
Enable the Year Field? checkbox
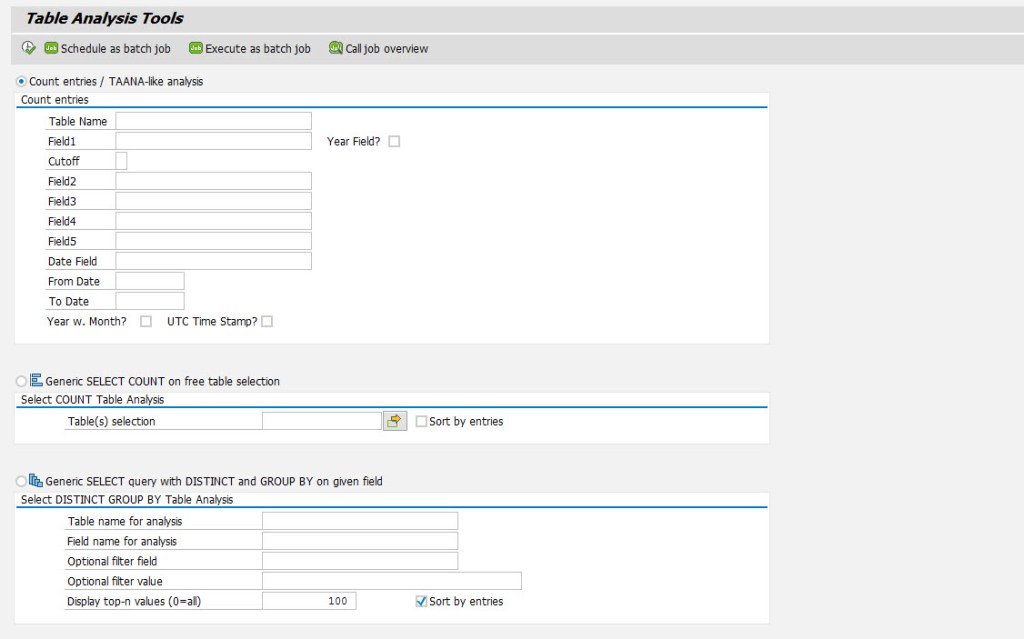click(x=394, y=141)
